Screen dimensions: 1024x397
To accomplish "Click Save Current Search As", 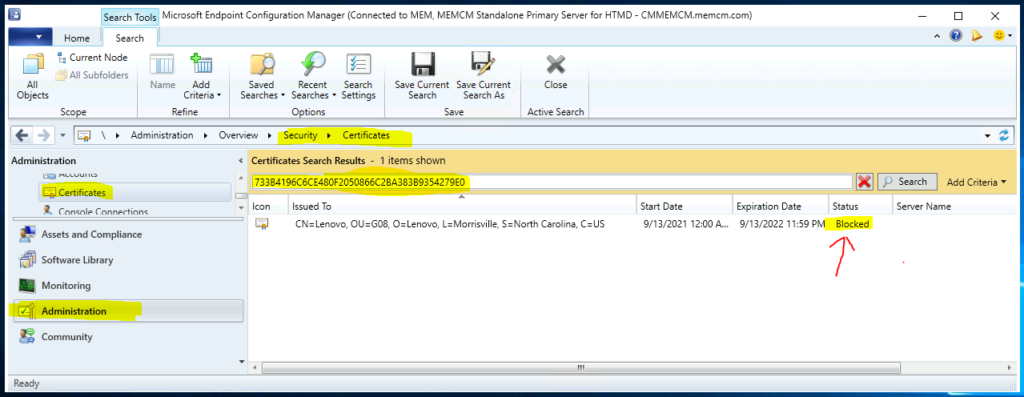I will coord(483,77).
